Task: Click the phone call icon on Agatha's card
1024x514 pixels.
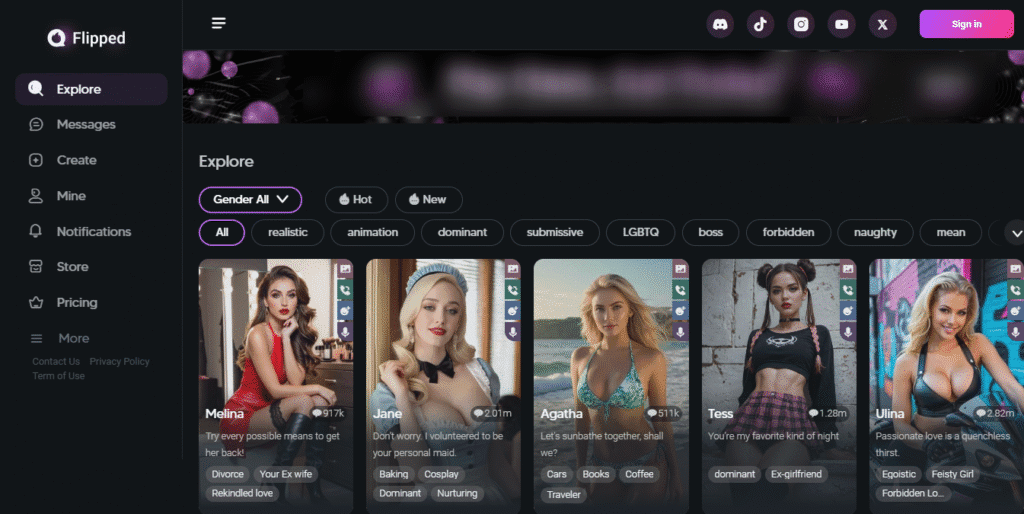Action: (x=680, y=289)
